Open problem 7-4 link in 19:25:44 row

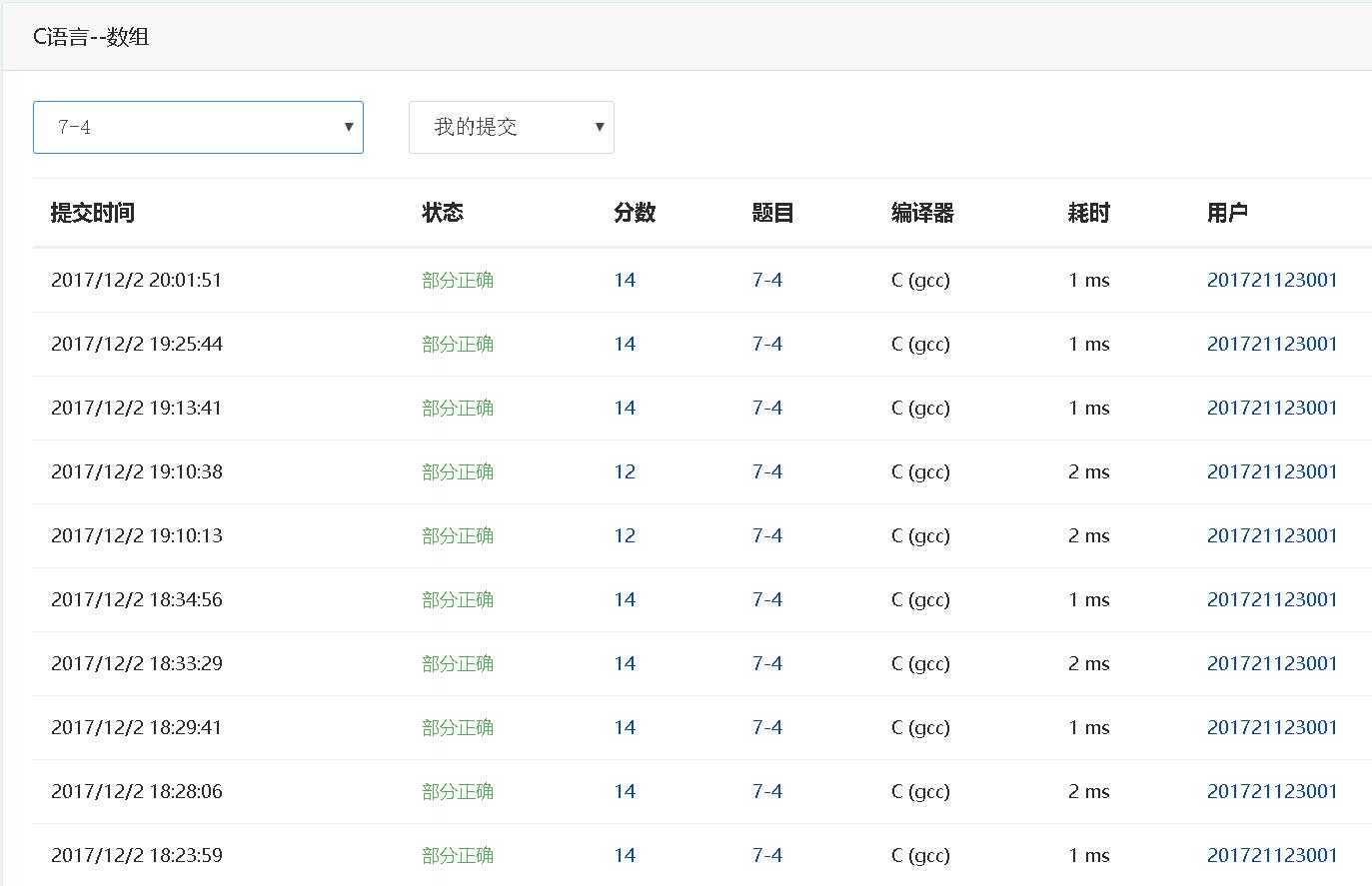coord(767,344)
